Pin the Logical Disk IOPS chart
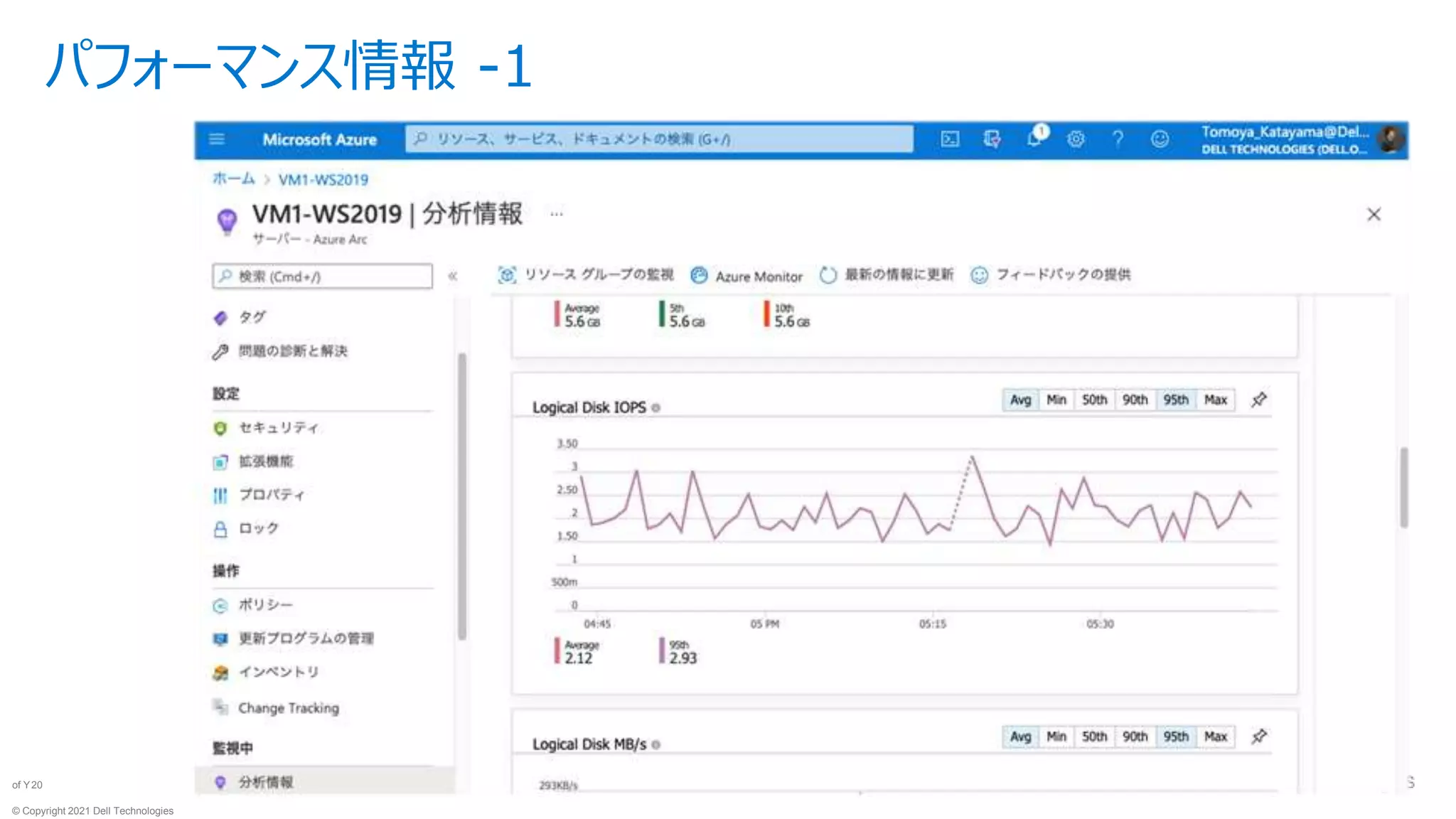Image resolution: width=1456 pixels, height=819 pixels. coord(1259,400)
